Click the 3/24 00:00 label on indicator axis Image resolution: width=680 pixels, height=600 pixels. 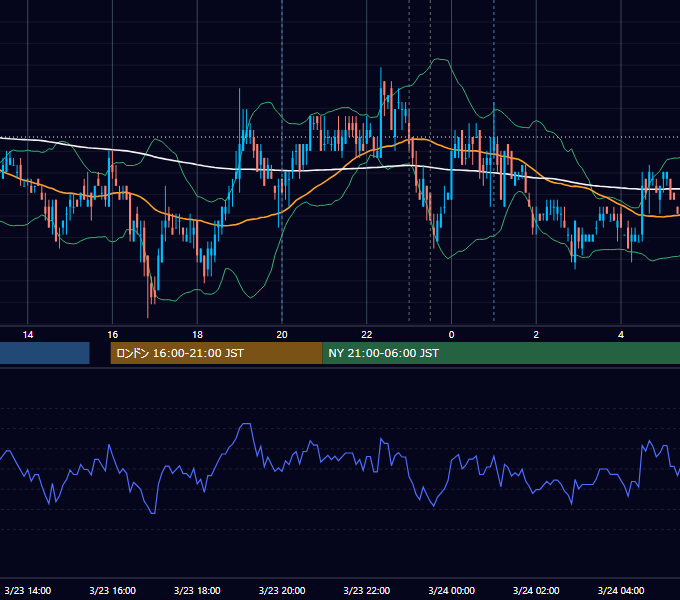[451, 590]
